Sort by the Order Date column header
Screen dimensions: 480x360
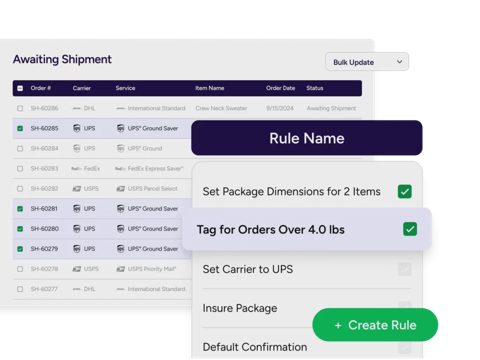click(x=281, y=88)
